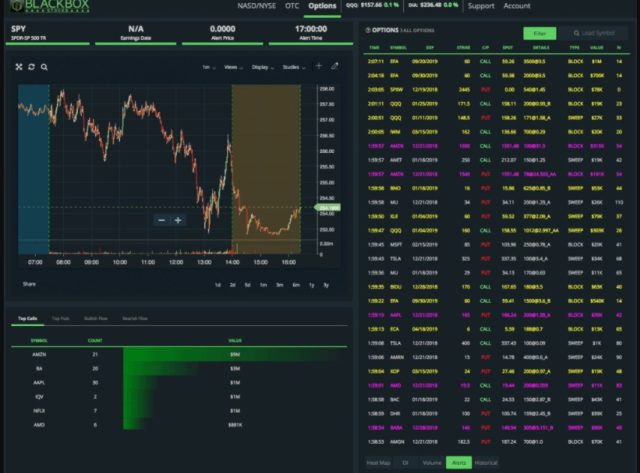Click the SPY symbol header
640x473 pixels.
point(47,33)
